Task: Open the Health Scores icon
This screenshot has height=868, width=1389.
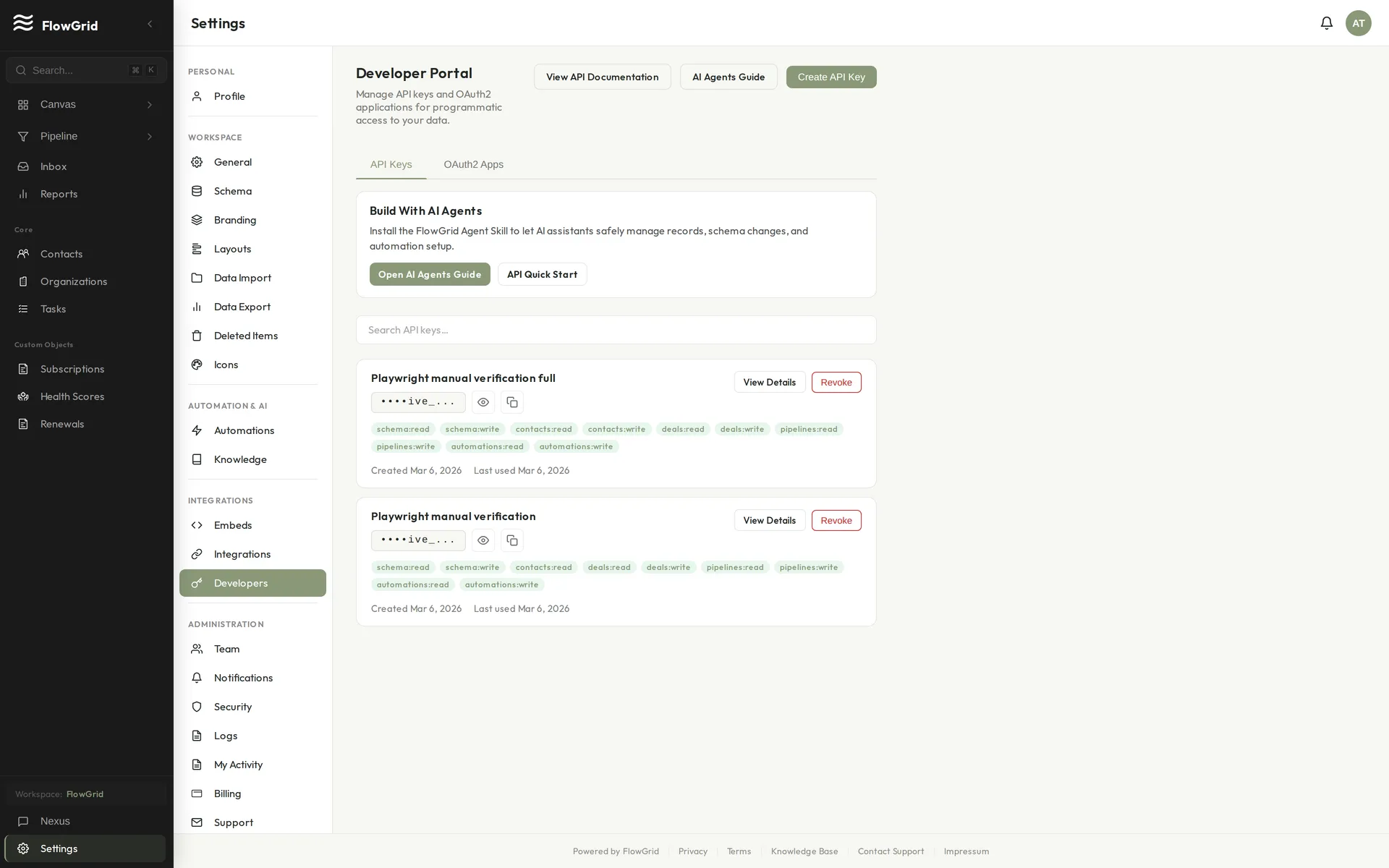Action: [23, 396]
